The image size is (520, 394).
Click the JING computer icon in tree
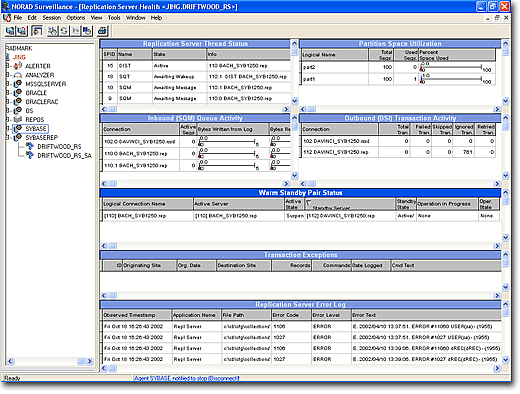click(x=8, y=57)
